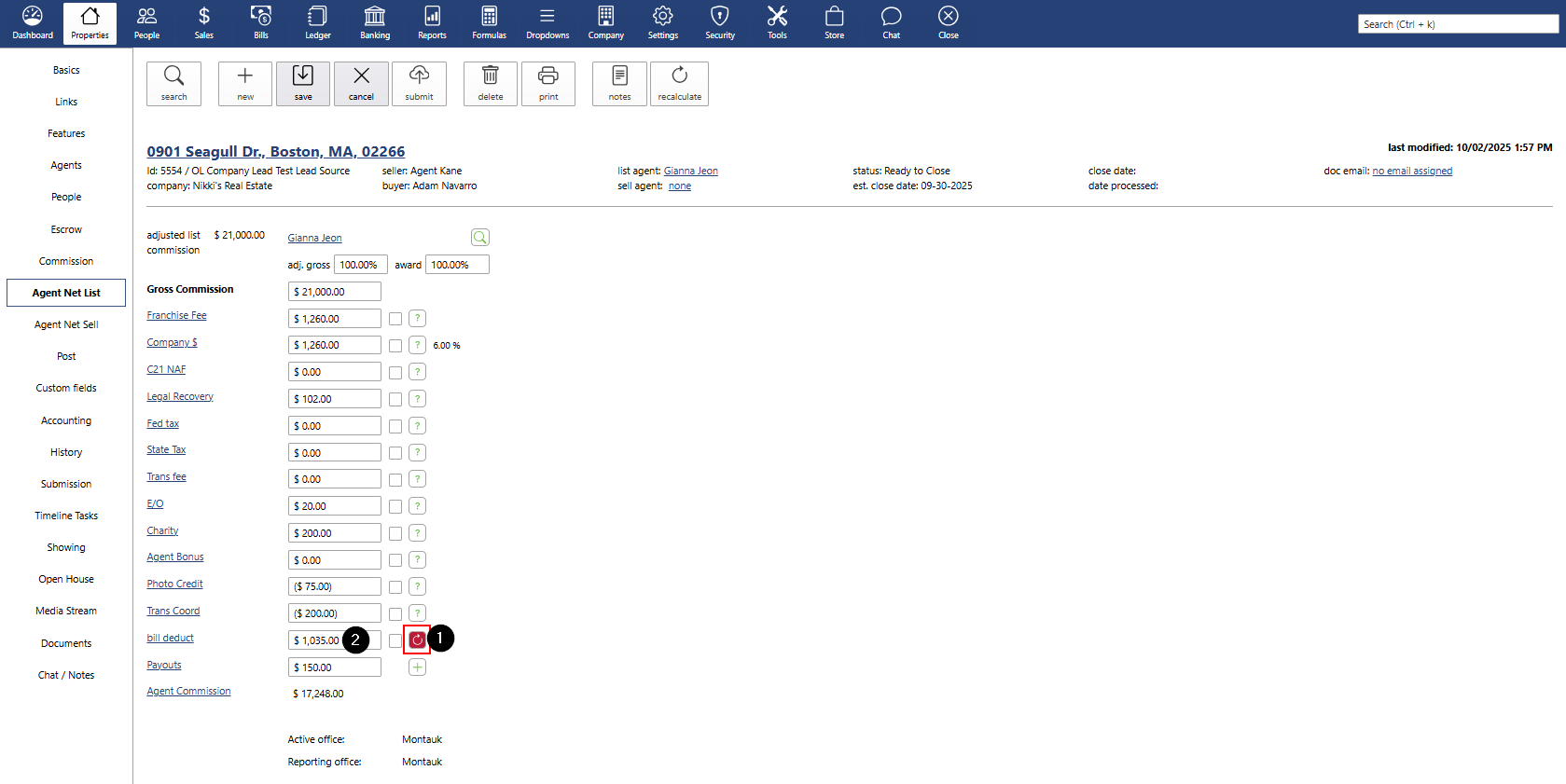Click the print icon
Screen dimensions: 1566x784
(548, 83)
